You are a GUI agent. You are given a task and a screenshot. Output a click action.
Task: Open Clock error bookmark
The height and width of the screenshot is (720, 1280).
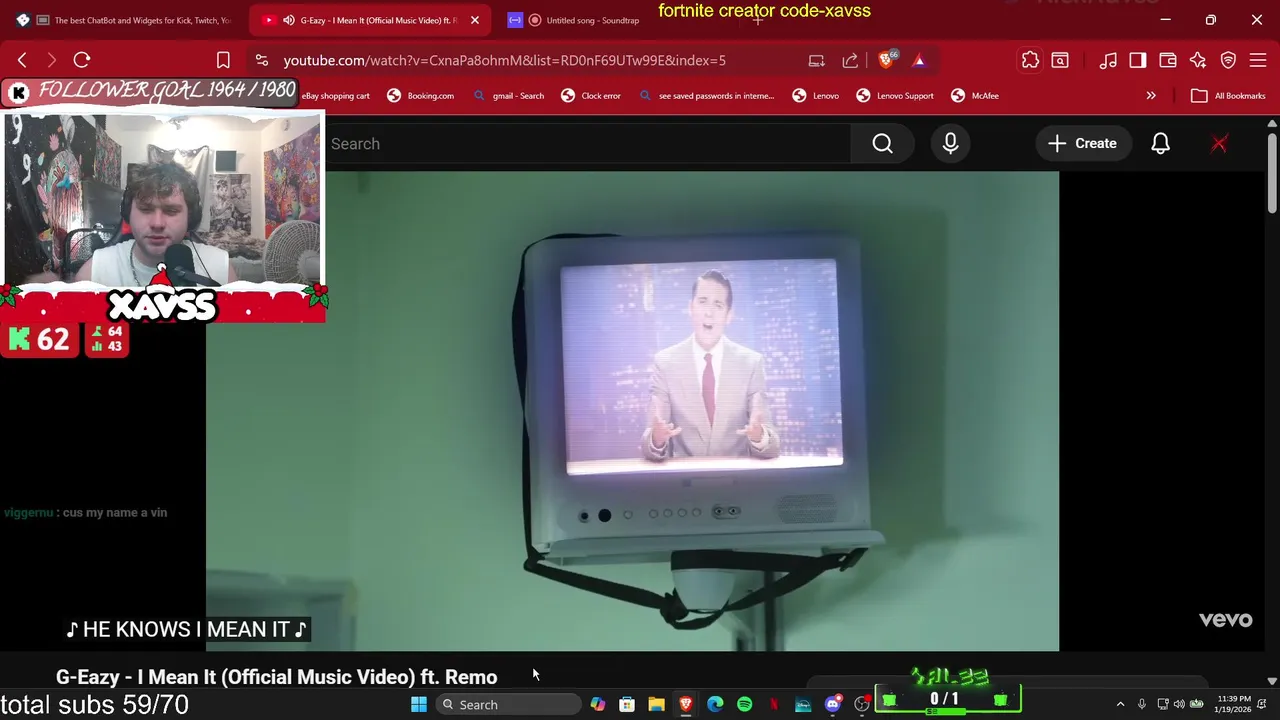click(591, 96)
